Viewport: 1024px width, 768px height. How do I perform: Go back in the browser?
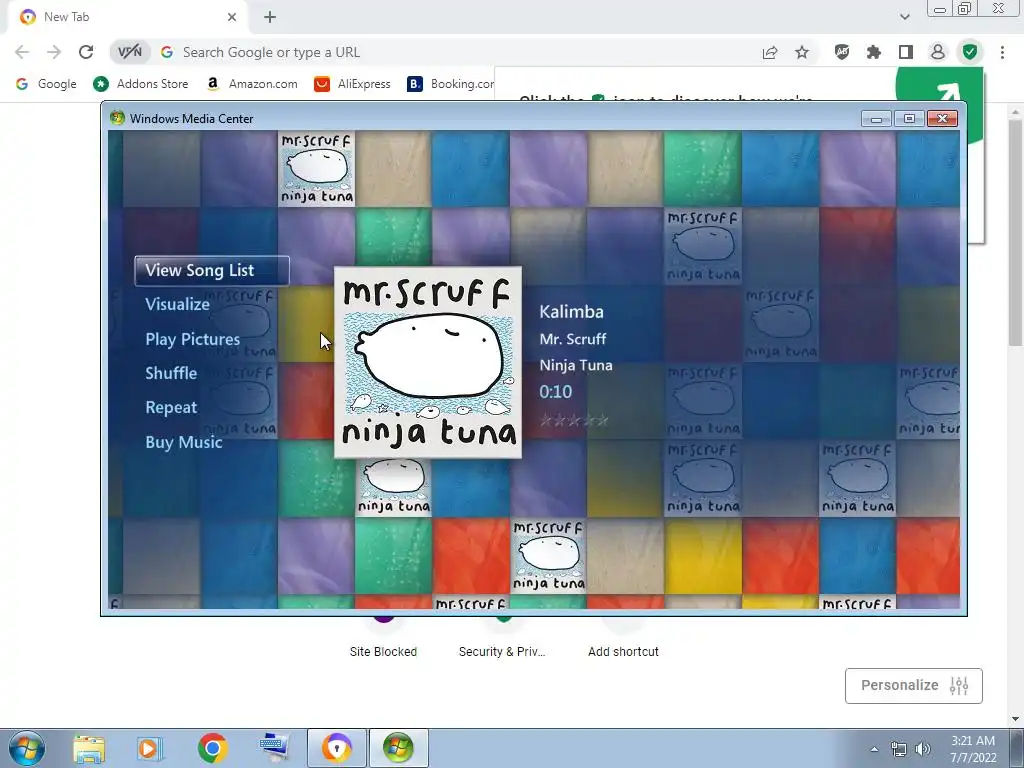(22, 52)
